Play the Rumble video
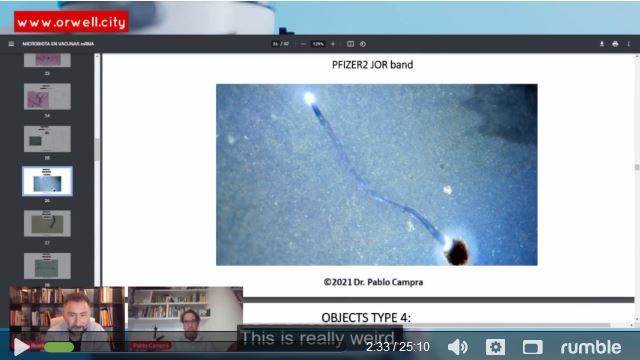 coord(21,347)
